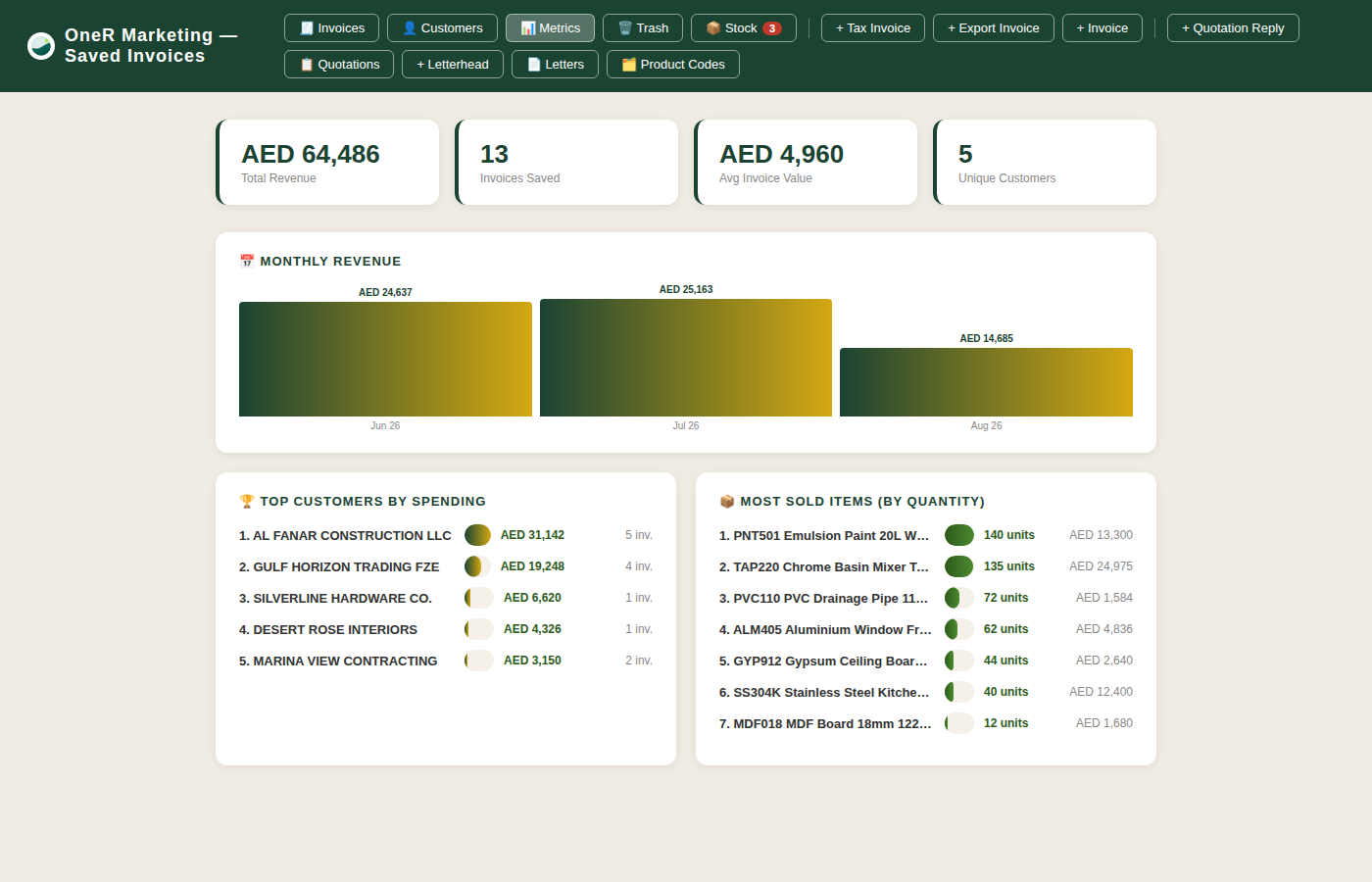Viewport: 1372px width, 882px height.
Task: Select GYP912 Gypsum Ceiling Board item
Action: point(926,661)
